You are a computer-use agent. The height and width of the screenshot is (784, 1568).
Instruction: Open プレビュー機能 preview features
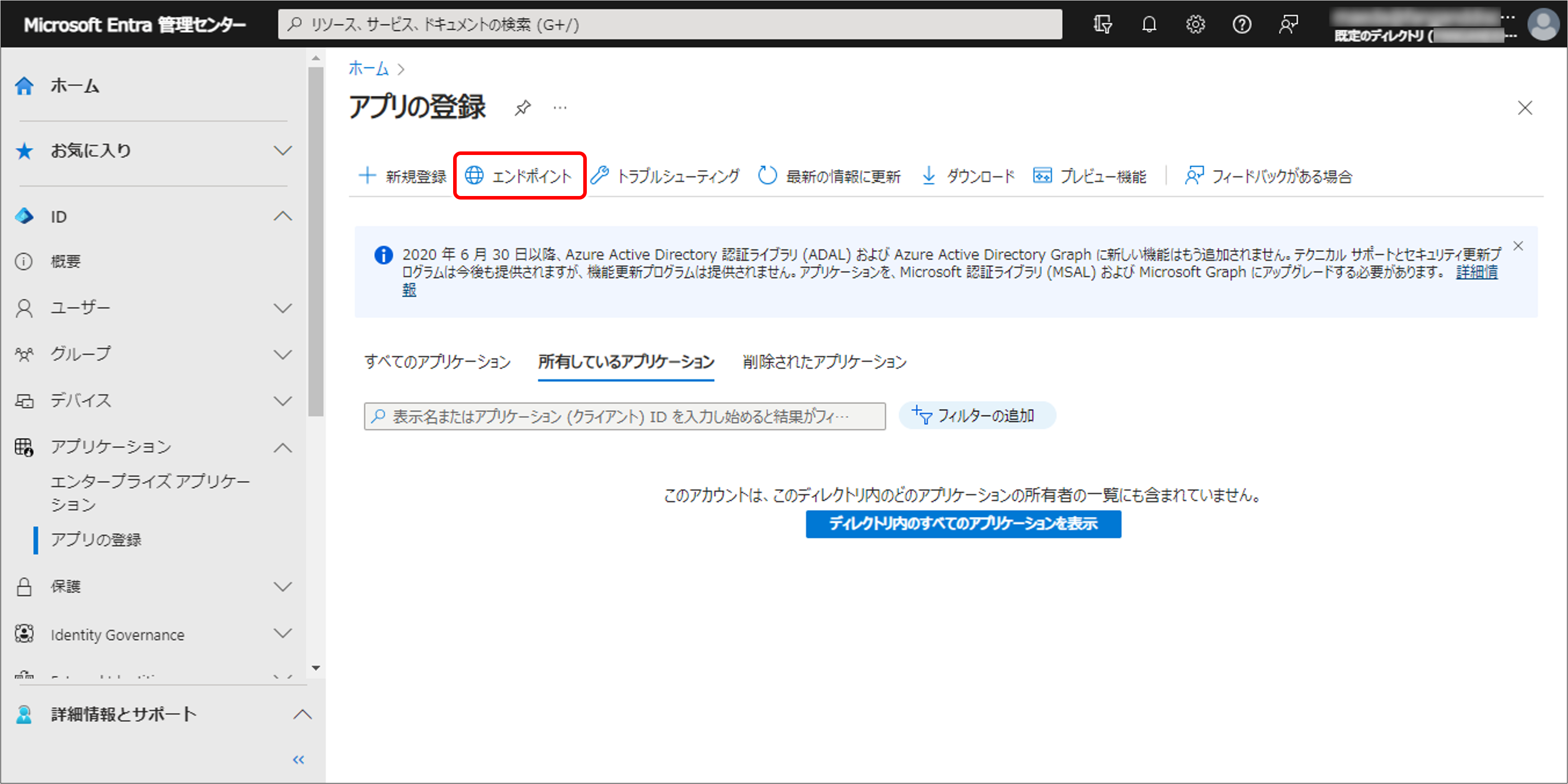pyautogui.click(x=1042, y=175)
